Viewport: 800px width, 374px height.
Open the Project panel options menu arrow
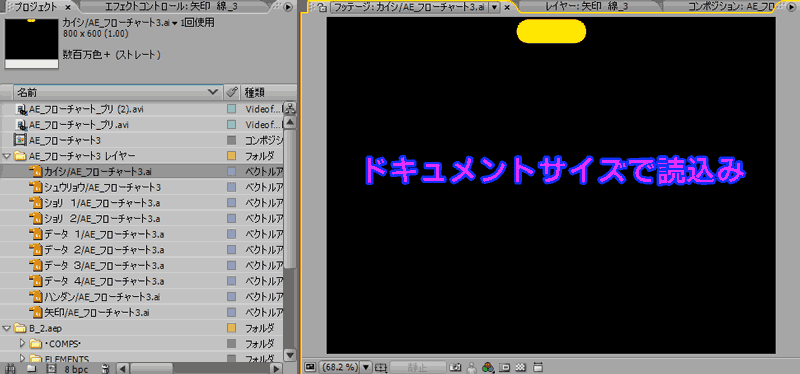tap(288, 7)
